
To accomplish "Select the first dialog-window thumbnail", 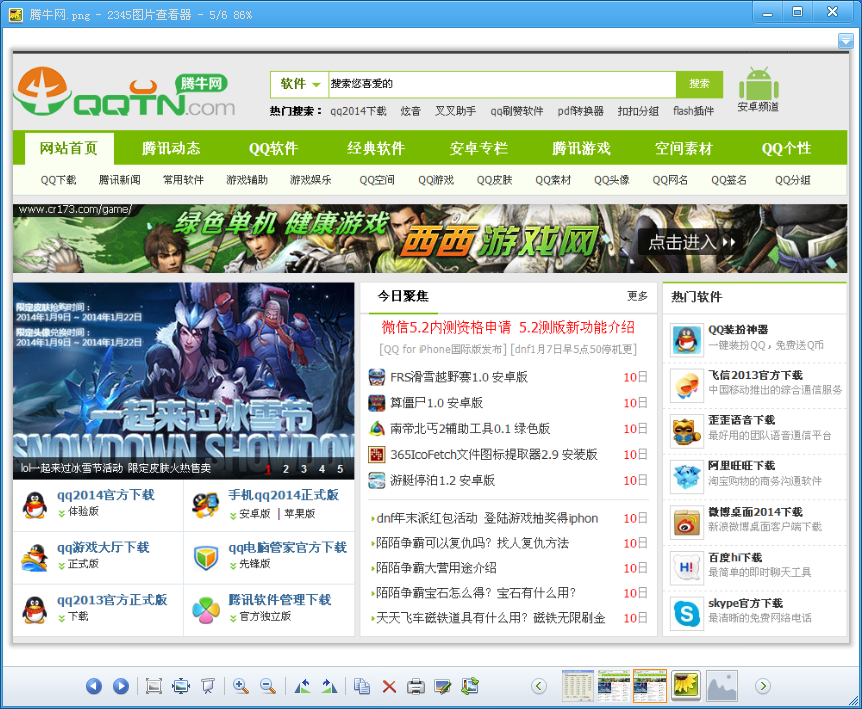I will (x=578, y=686).
